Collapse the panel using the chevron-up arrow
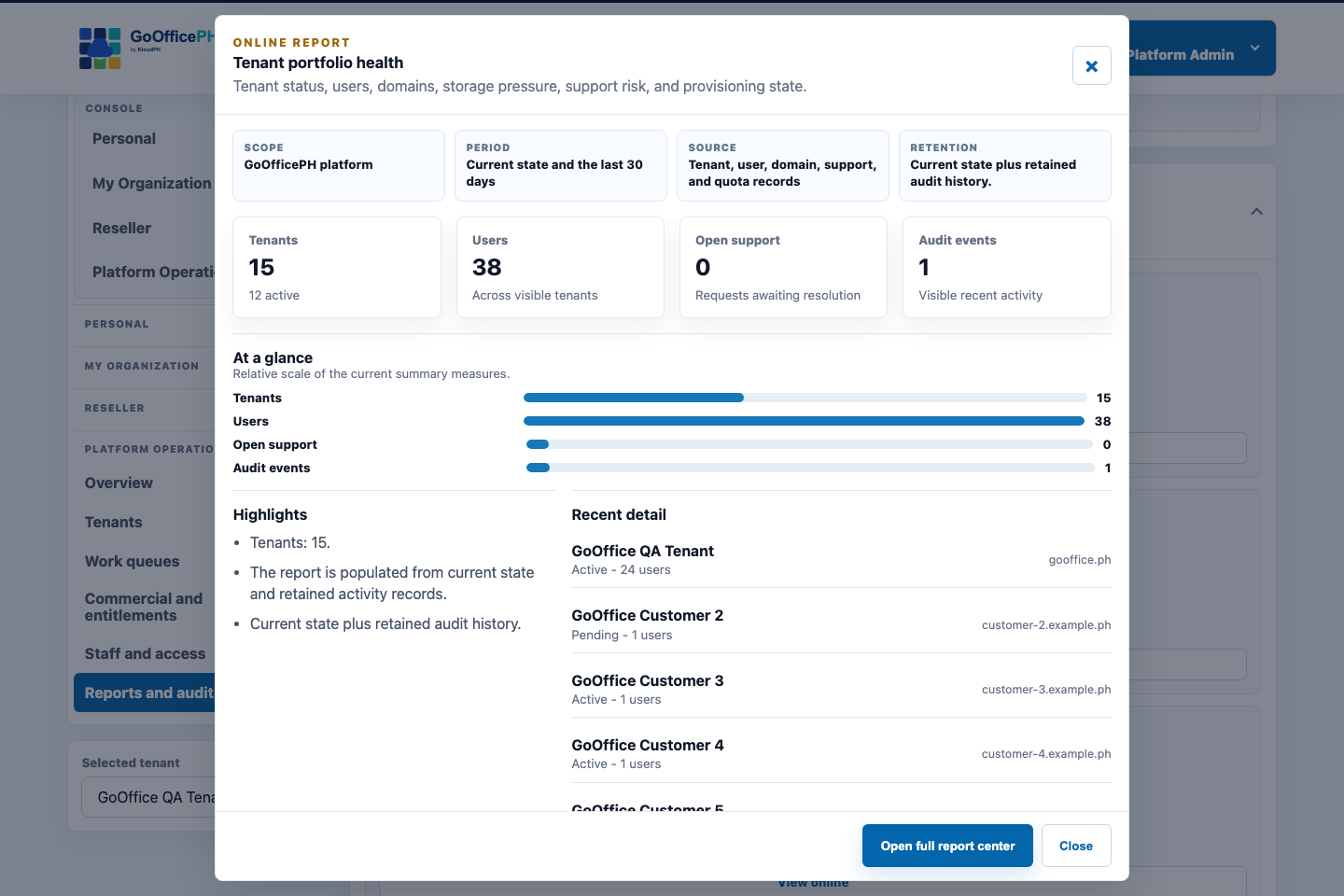Image resolution: width=1344 pixels, height=896 pixels. (1256, 212)
